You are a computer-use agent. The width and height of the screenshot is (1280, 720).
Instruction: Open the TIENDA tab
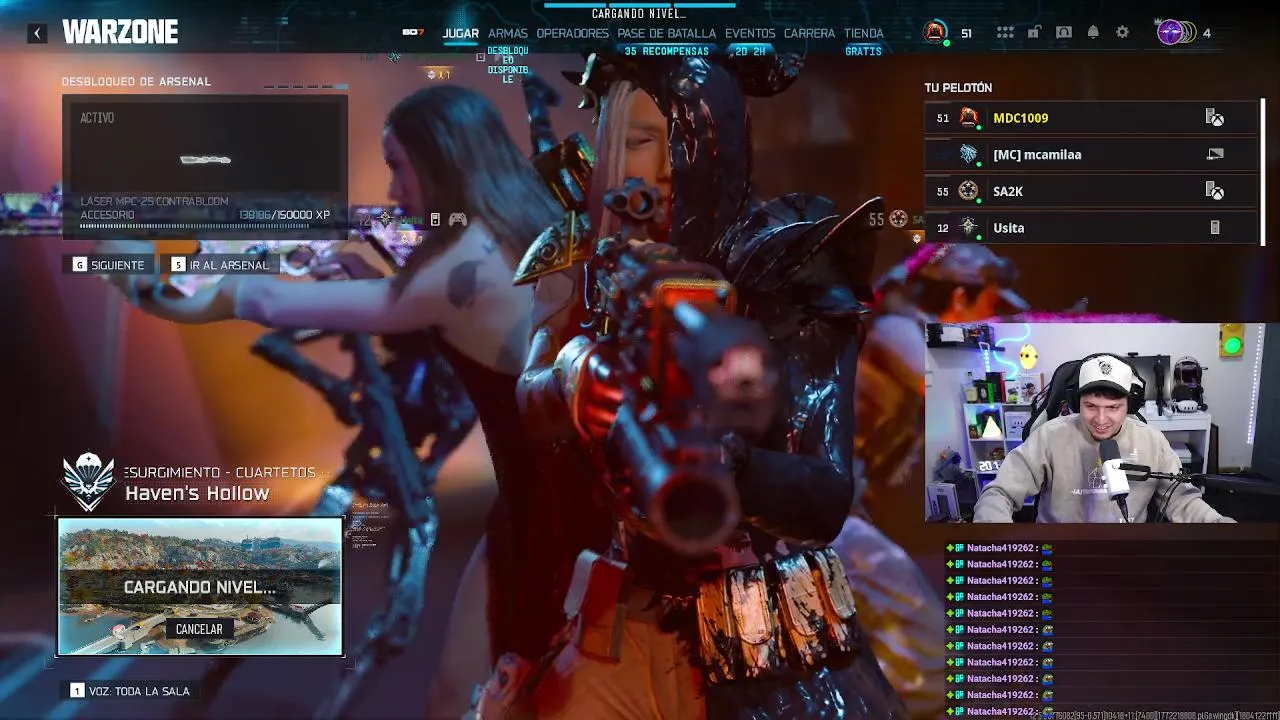(864, 33)
